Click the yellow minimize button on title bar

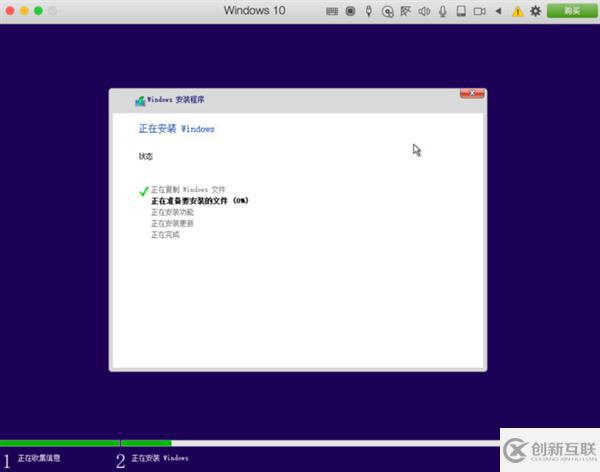[24, 11]
